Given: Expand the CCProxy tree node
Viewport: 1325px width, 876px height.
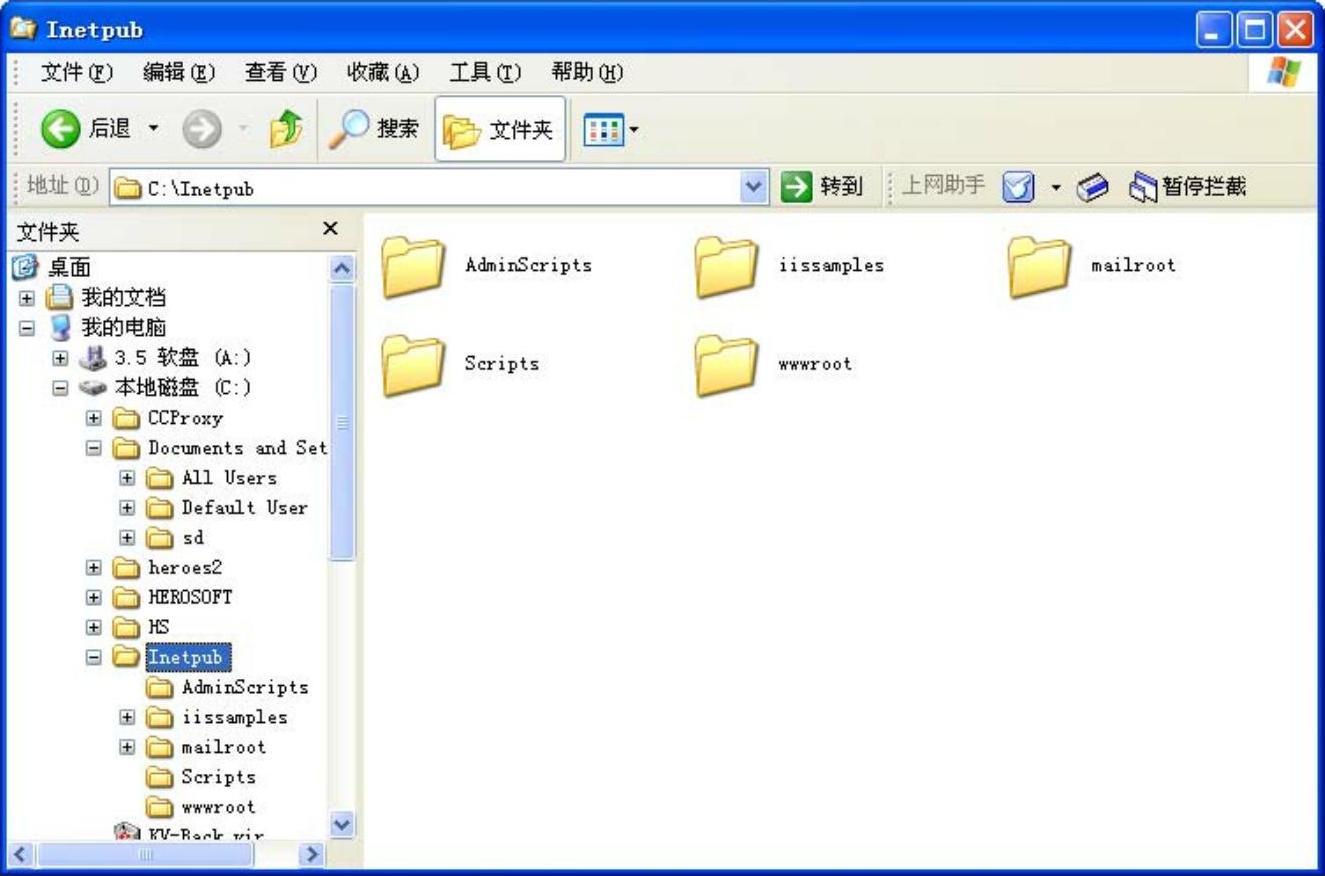Looking at the screenshot, I should pos(93,418).
